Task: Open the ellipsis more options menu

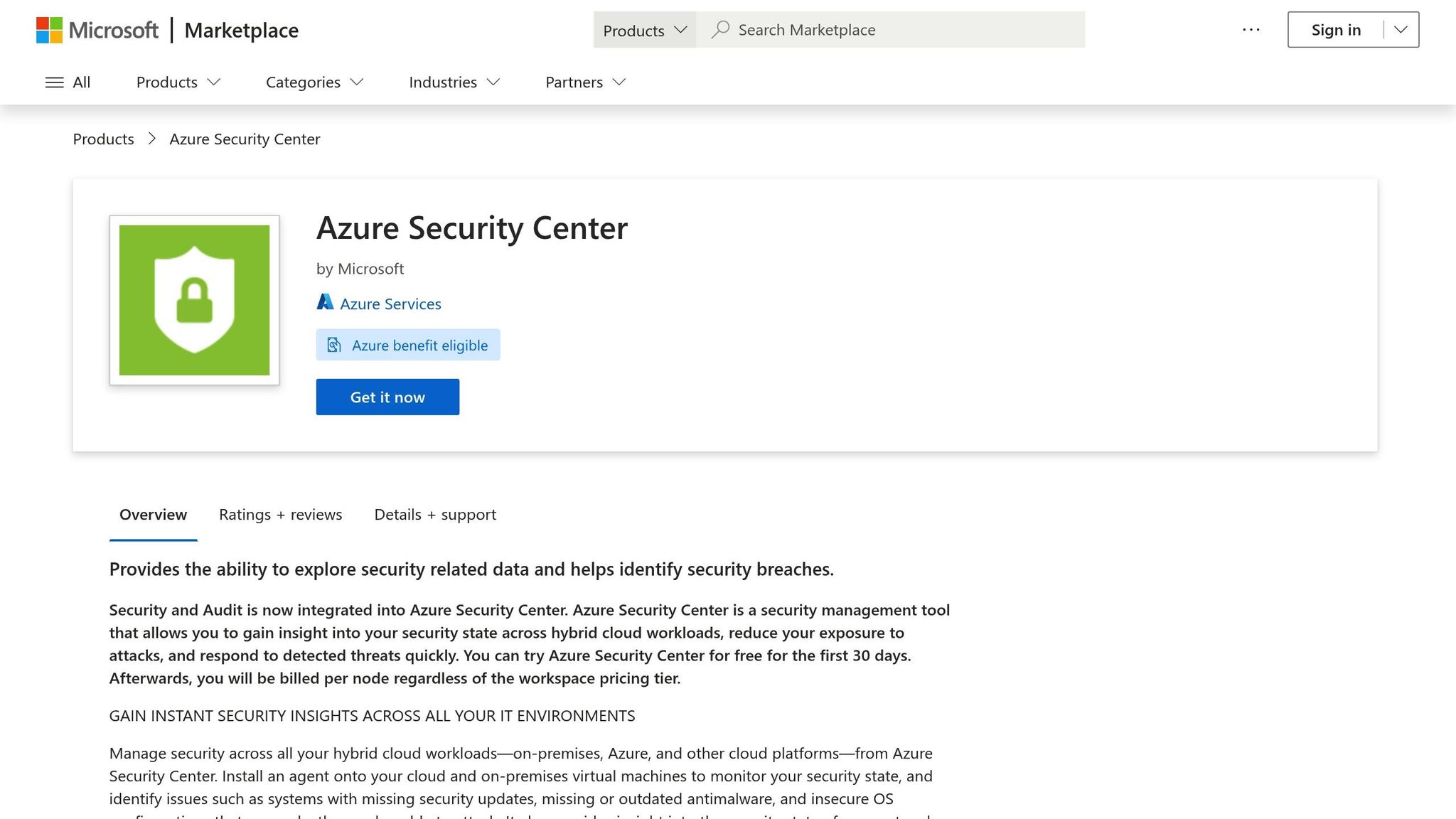Action: click(1250, 29)
